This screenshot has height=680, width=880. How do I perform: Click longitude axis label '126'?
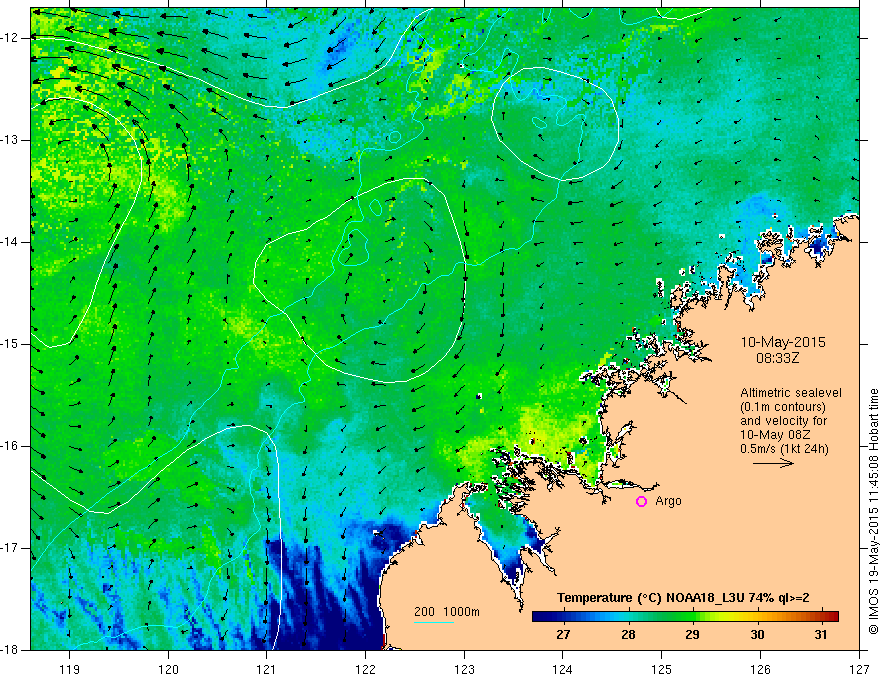click(760, 669)
